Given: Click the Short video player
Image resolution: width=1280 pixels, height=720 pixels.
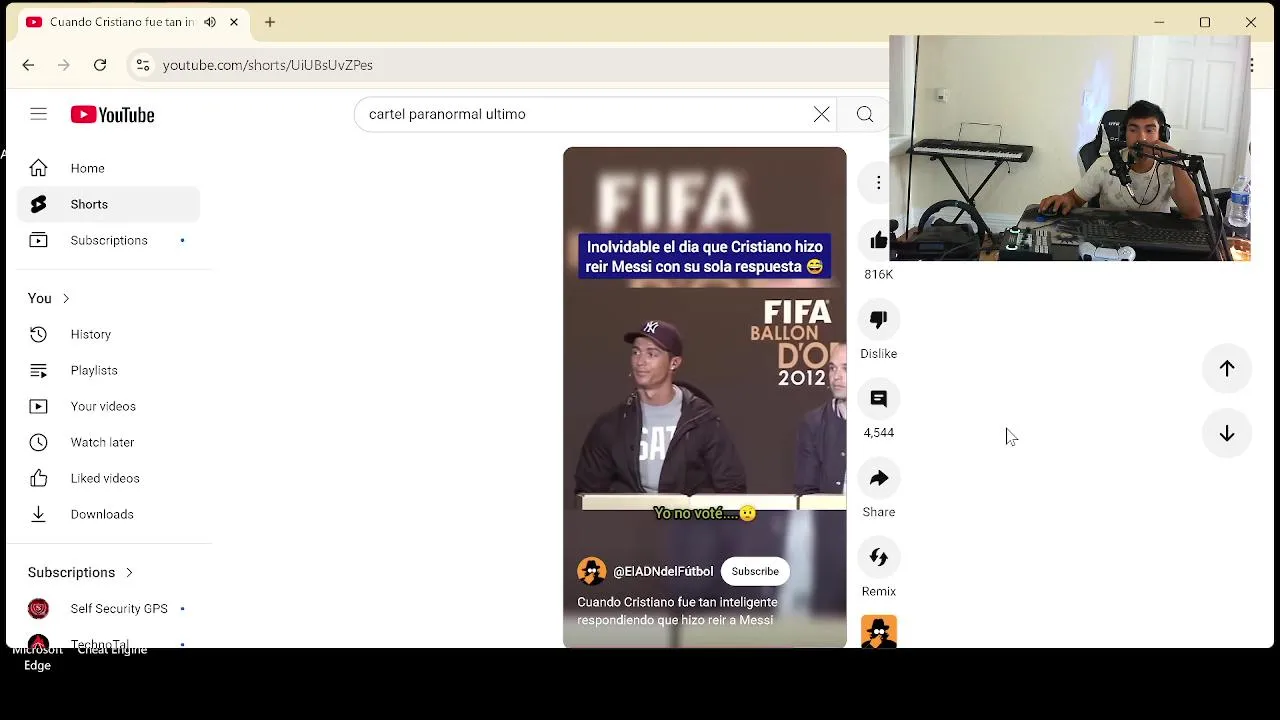Looking at the screenshot, I should coord(704,397).
